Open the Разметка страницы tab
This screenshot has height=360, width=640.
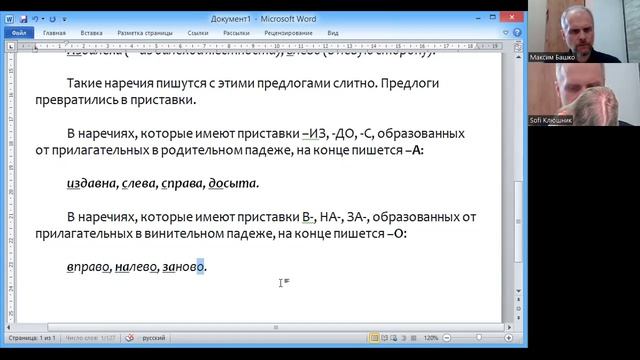[145, 33]
